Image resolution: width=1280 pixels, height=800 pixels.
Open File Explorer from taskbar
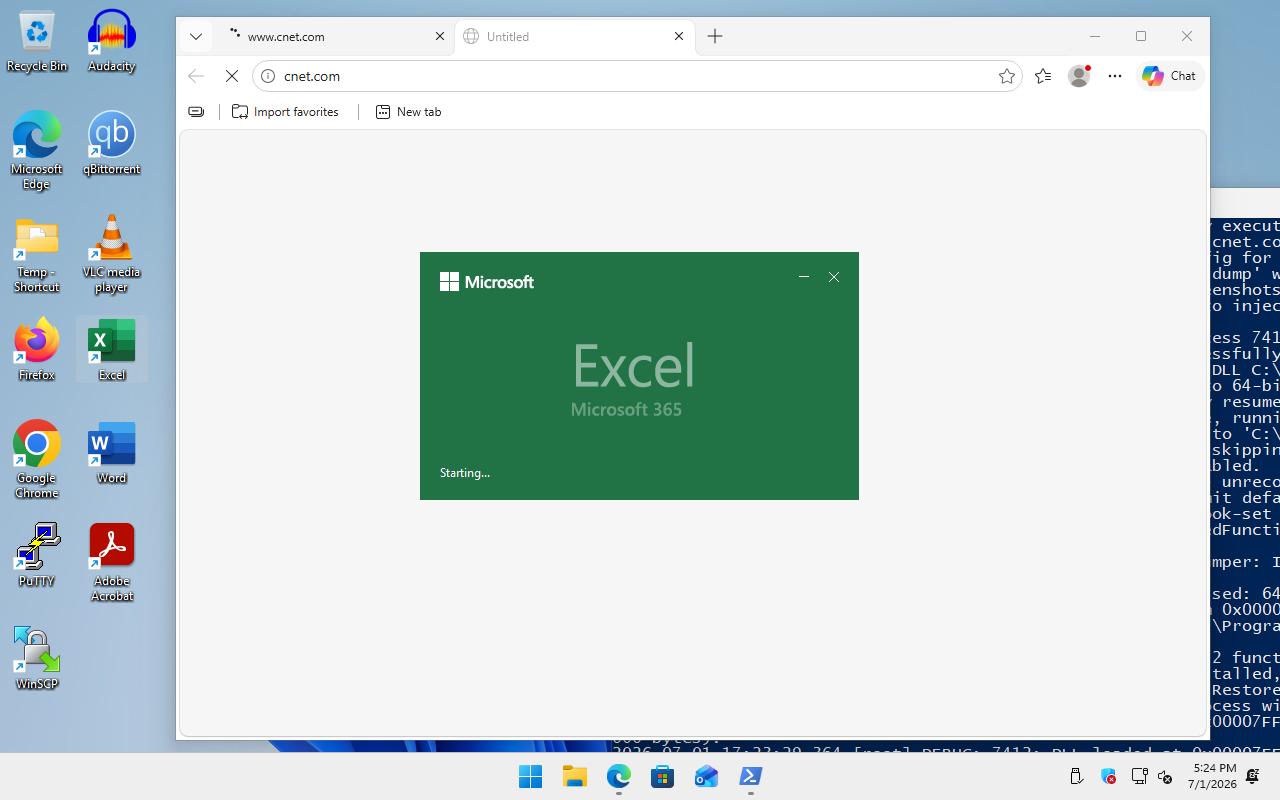coord(574,776)
